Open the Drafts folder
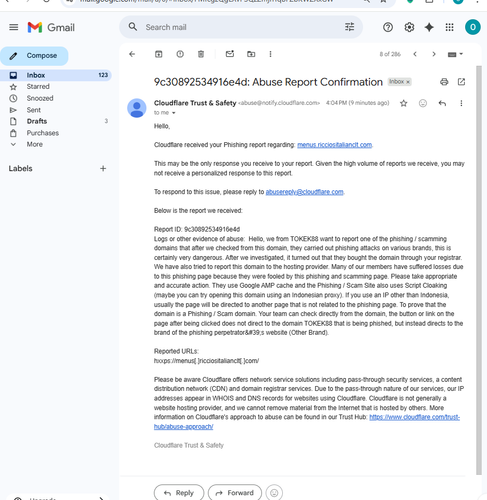The width and height of the screenshot is (487, 500). [37, 121]
